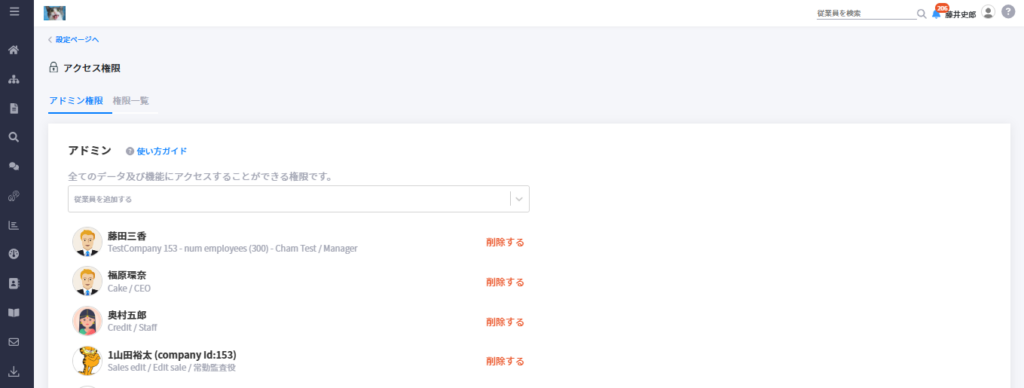
Task: Click 藤田三香's avatar
Action: (87, 242)
